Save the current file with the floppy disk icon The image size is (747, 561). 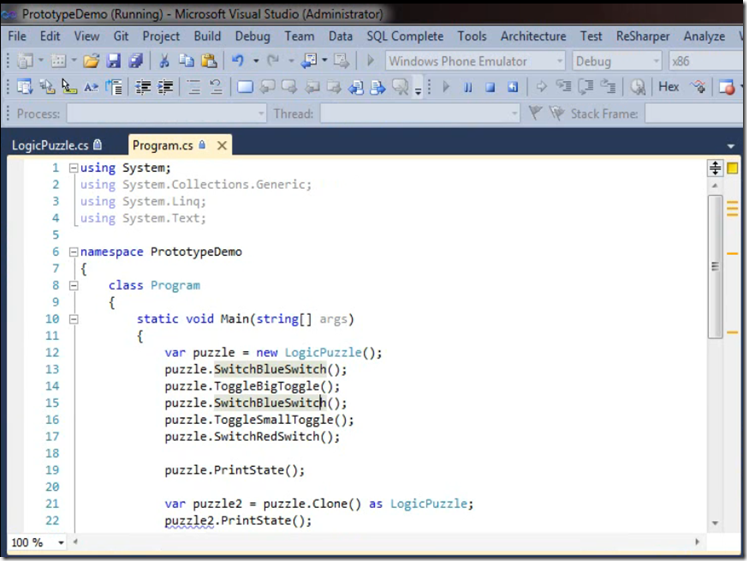[113, 61]
